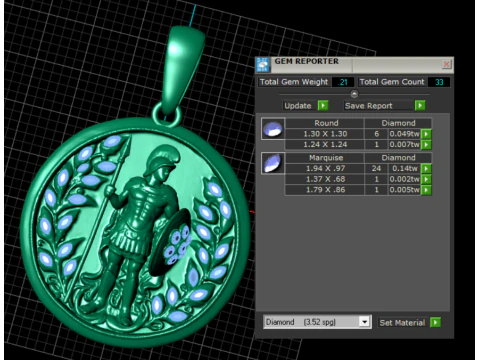Screen dimensions: 480x360
Task: Select the Round gem shape thumbnail
Action: (x=273, y=129)
